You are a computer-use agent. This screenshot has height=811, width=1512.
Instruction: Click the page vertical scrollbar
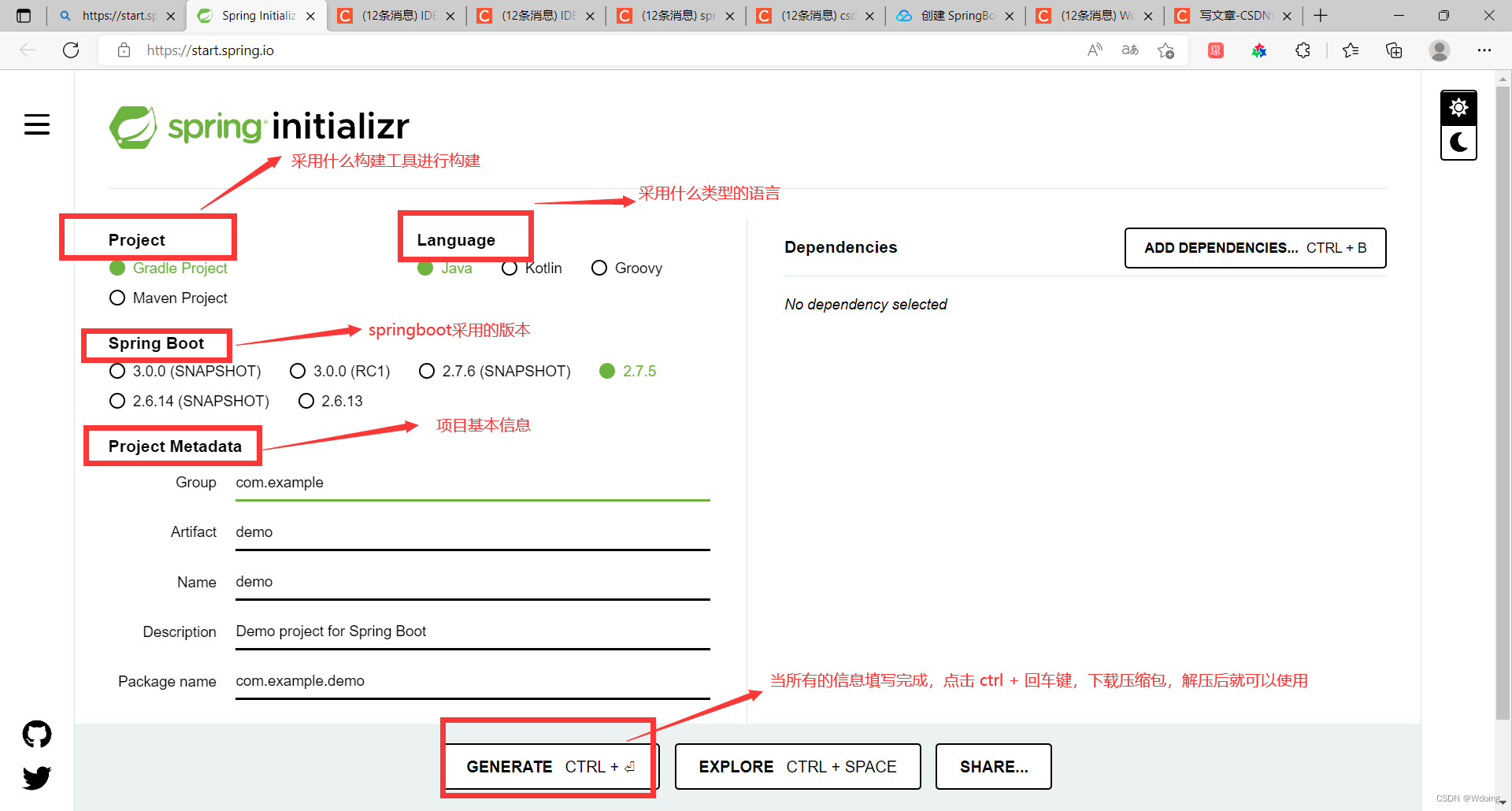tap(1503, 402)
